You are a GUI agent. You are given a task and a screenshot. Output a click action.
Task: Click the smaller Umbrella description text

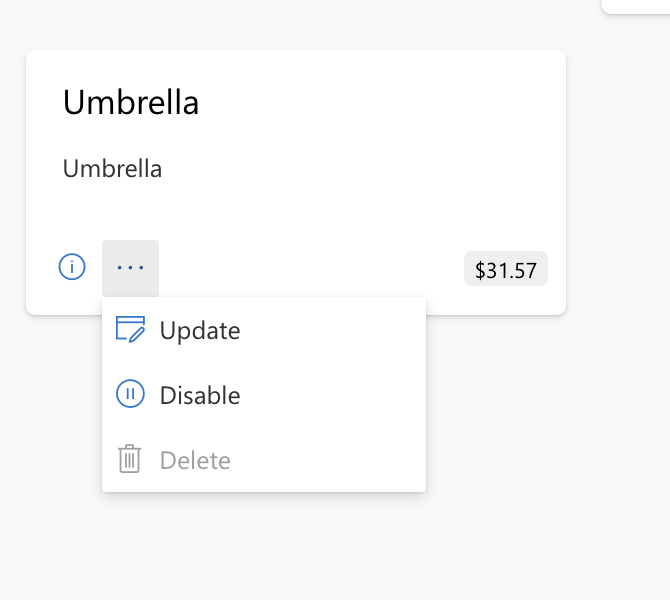coord(112,168)
